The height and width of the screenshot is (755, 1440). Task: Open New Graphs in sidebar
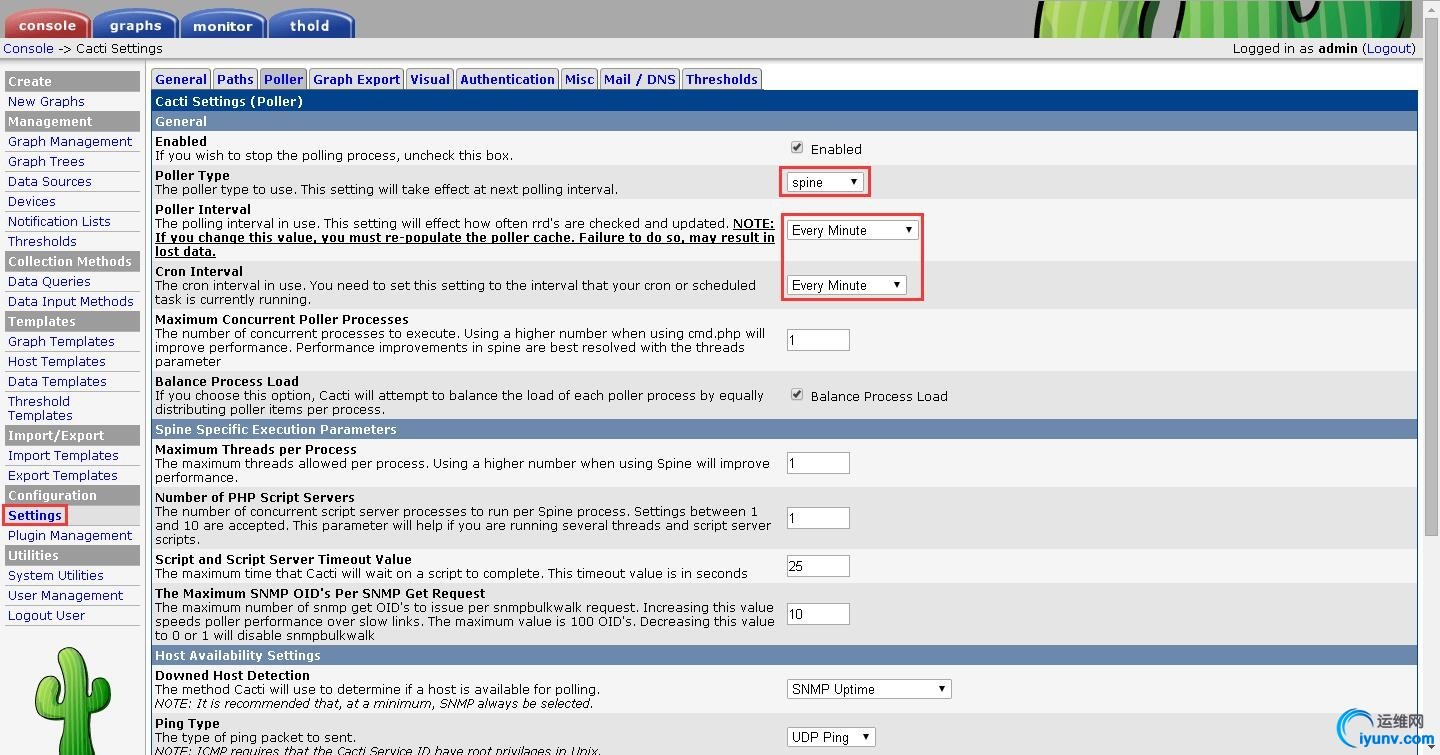pyautogui.click(x=46, y=101)
